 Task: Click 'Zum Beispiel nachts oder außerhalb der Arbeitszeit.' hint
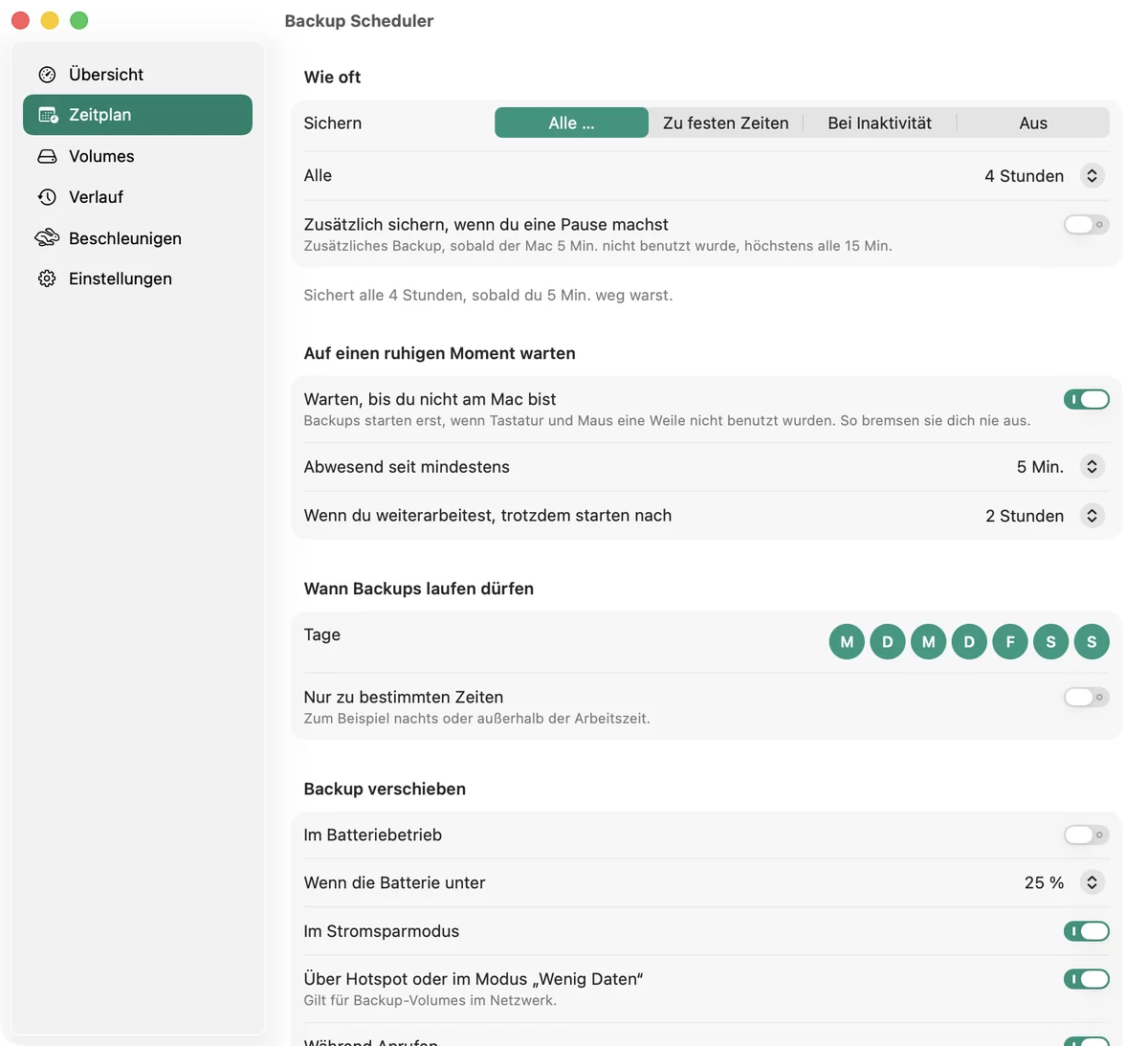click(476, 719)
